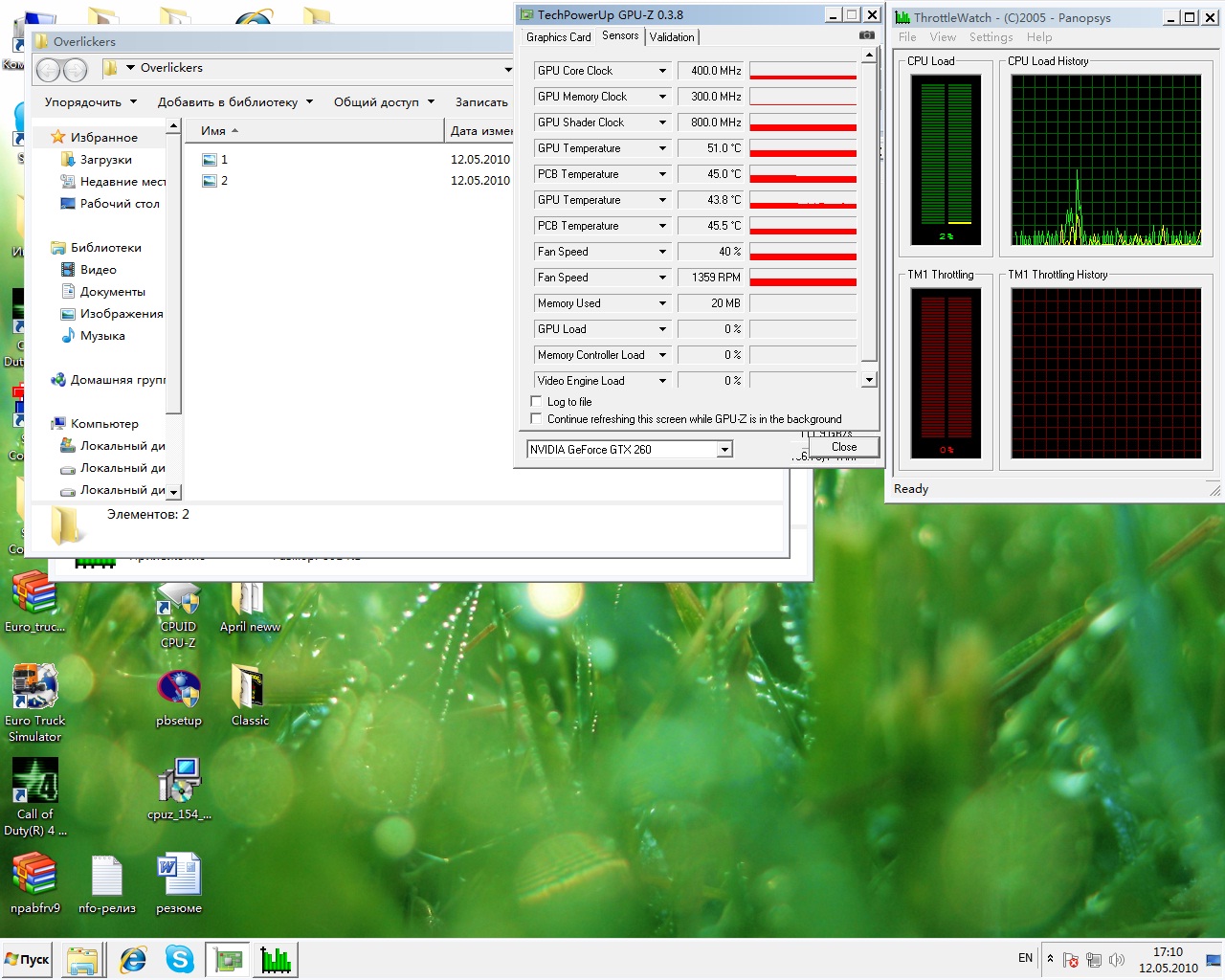Switch to the Graphics Card tab
The image size is (1225, 980).
point(559,37)
